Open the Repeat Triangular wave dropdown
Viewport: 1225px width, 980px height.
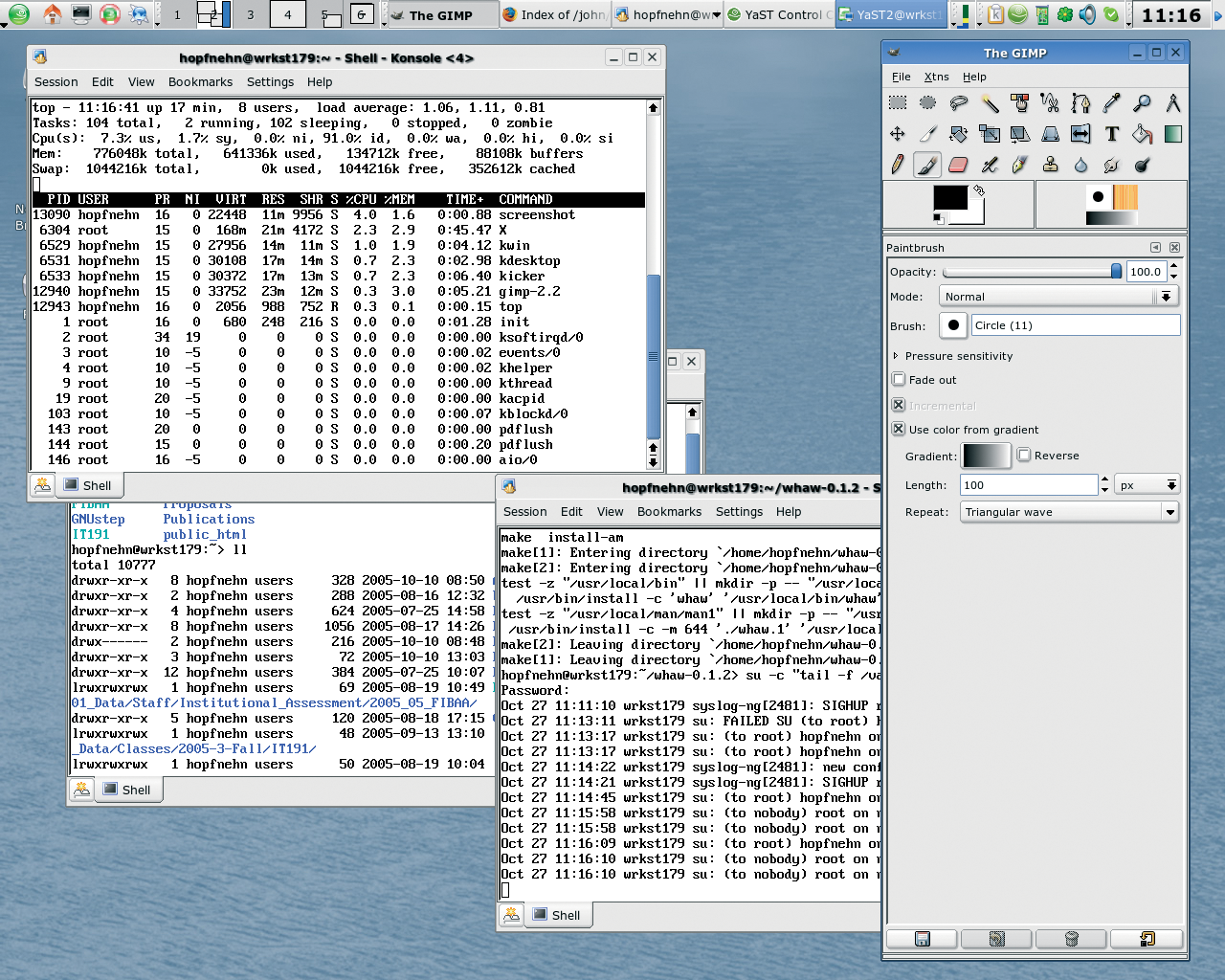(1069, 512)
